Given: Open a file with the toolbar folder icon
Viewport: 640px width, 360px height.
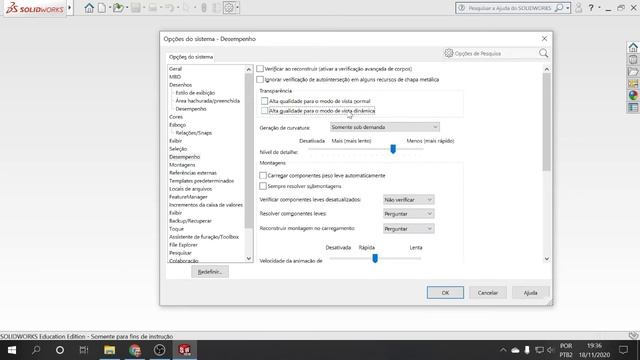Looking at the screenshot, I should pos(118,8).
